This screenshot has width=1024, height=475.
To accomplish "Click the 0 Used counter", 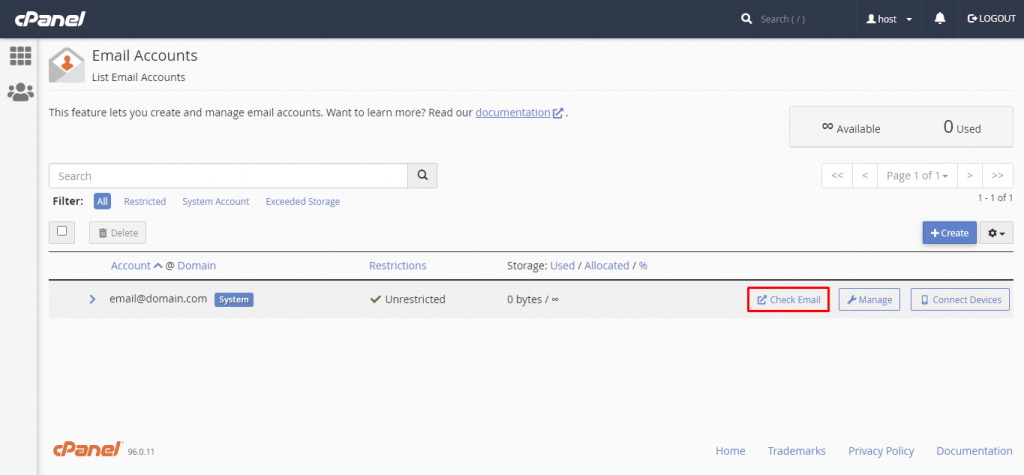I will point(962,127).
